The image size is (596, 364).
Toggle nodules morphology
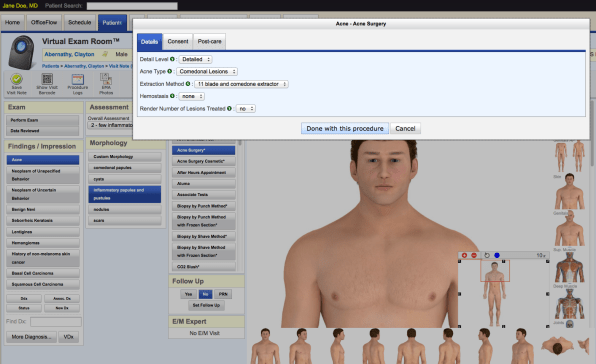(x=125, y=209)
